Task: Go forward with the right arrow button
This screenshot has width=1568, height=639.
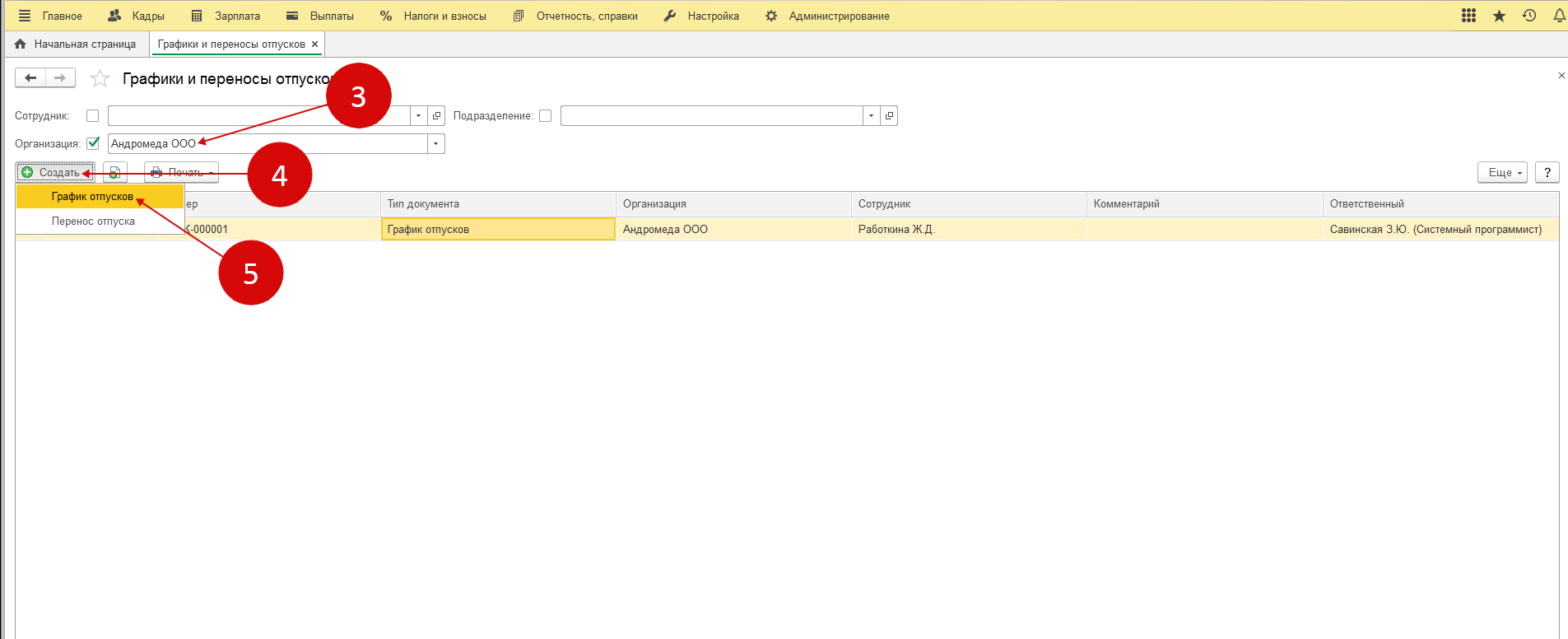Action: click(x=60, y=77)
